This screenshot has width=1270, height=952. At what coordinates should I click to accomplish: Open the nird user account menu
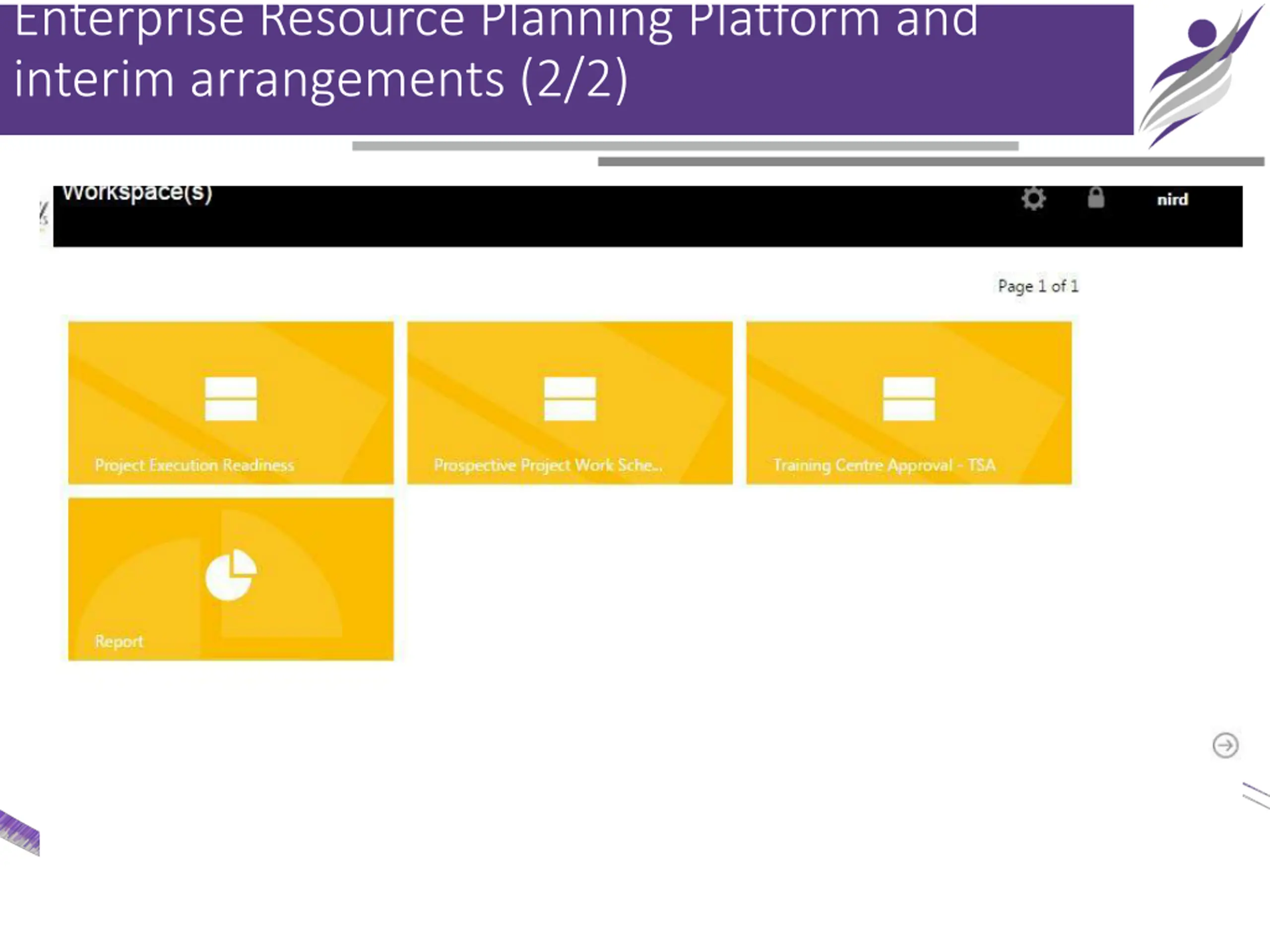pyautogui.click(x=1172, y=200)
